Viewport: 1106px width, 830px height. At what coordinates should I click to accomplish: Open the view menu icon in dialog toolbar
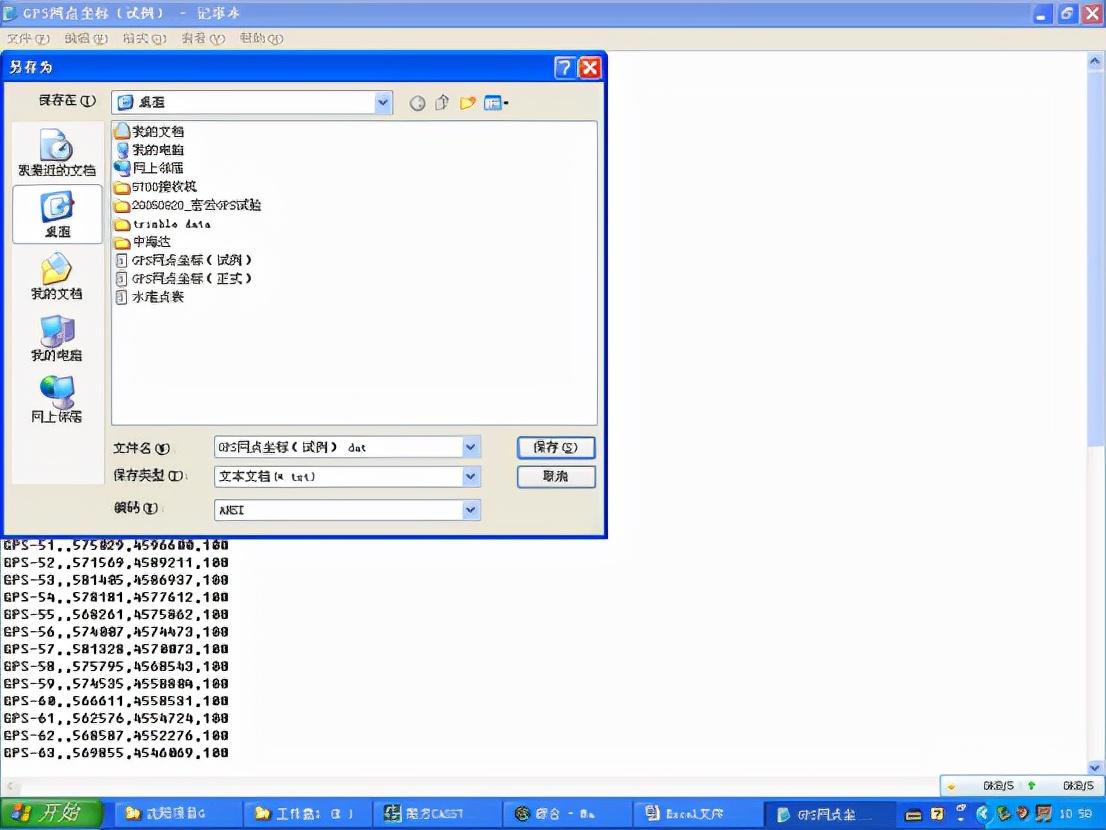(x=496, y=103)
